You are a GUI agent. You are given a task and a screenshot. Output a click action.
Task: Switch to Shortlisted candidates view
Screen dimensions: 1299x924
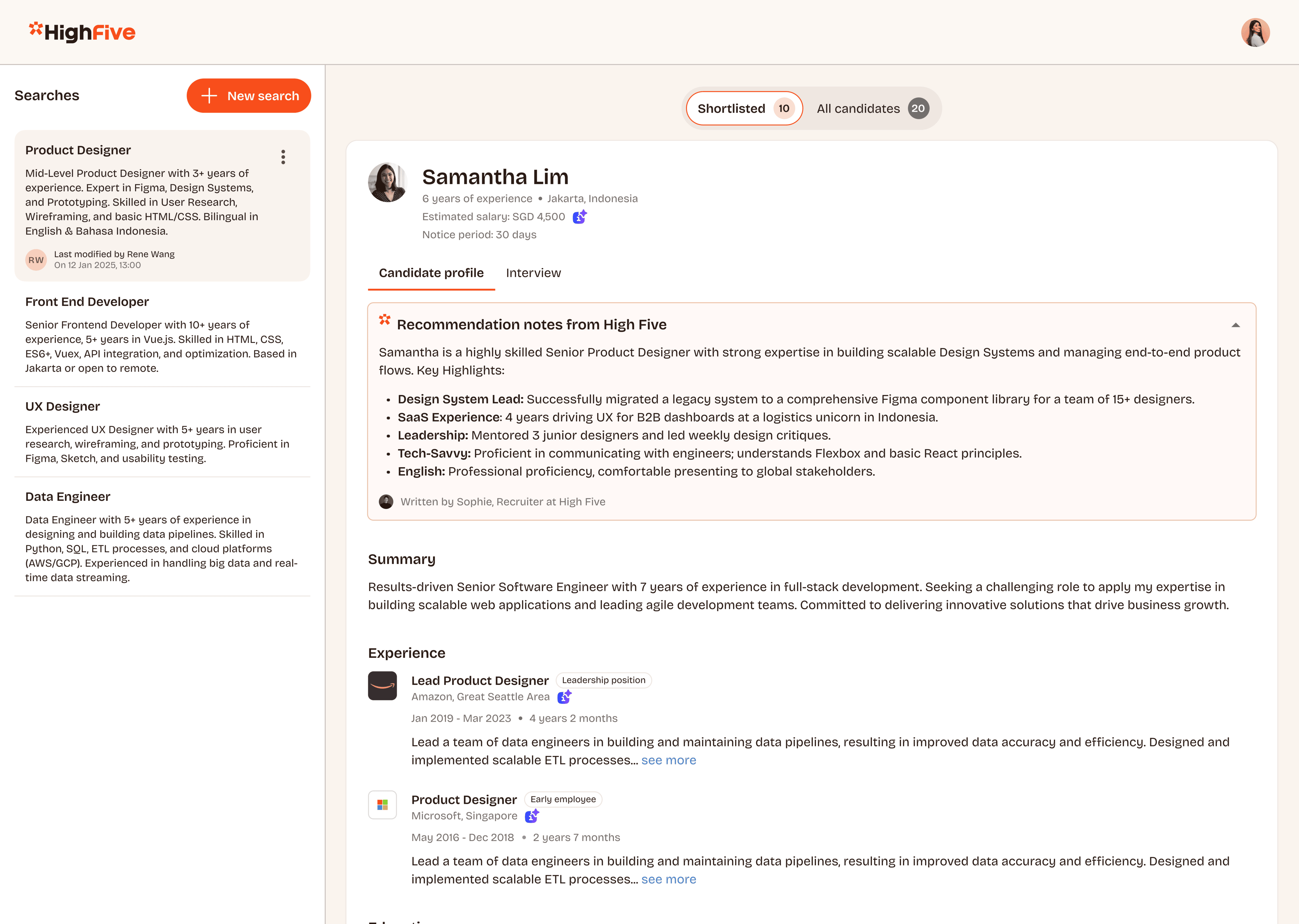pos(744,109)
